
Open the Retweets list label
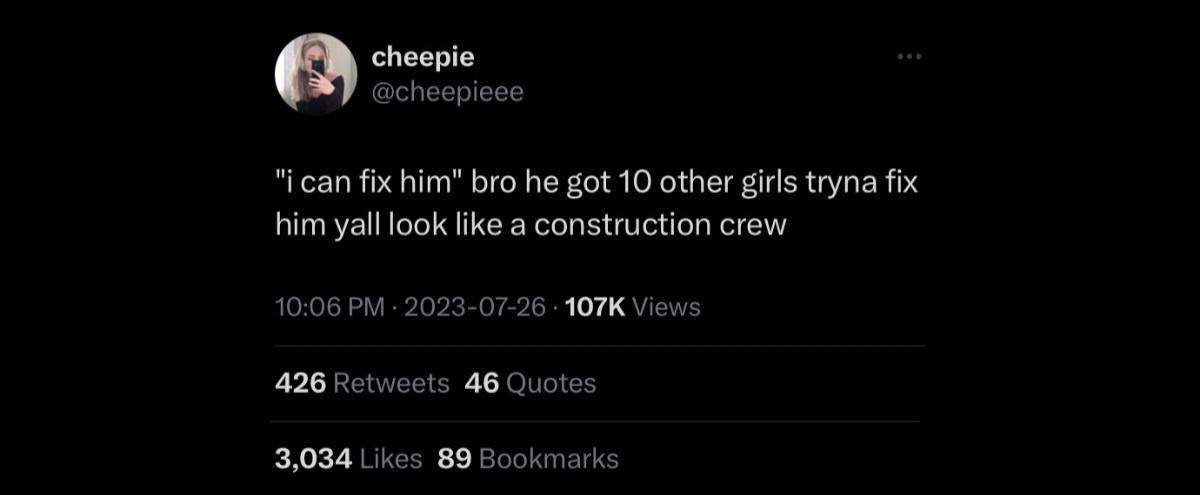pyautogui.click(x=390, y=383)
